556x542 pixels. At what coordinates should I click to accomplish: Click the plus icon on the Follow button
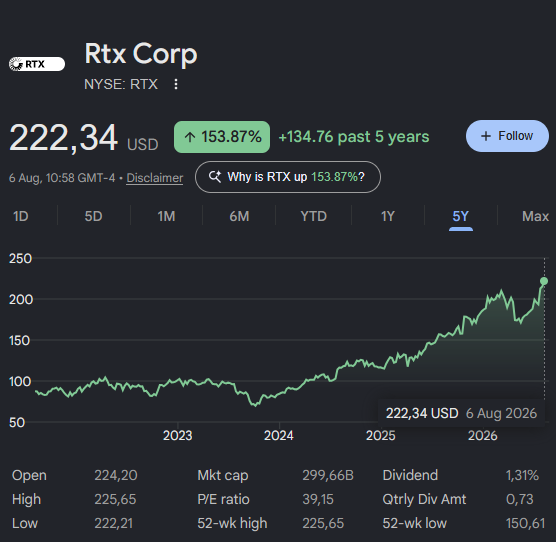pyautogui.click(x=486, y=136)
